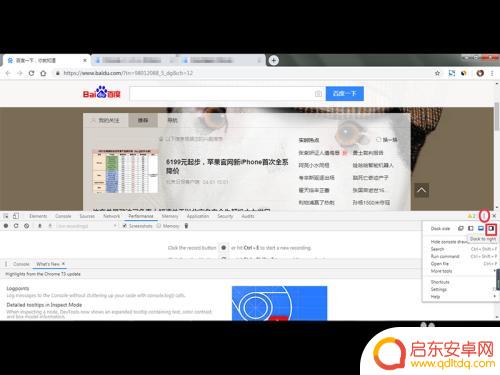Choose Open file from the menu
500x375 pixels.
click(x=462, y=264)
